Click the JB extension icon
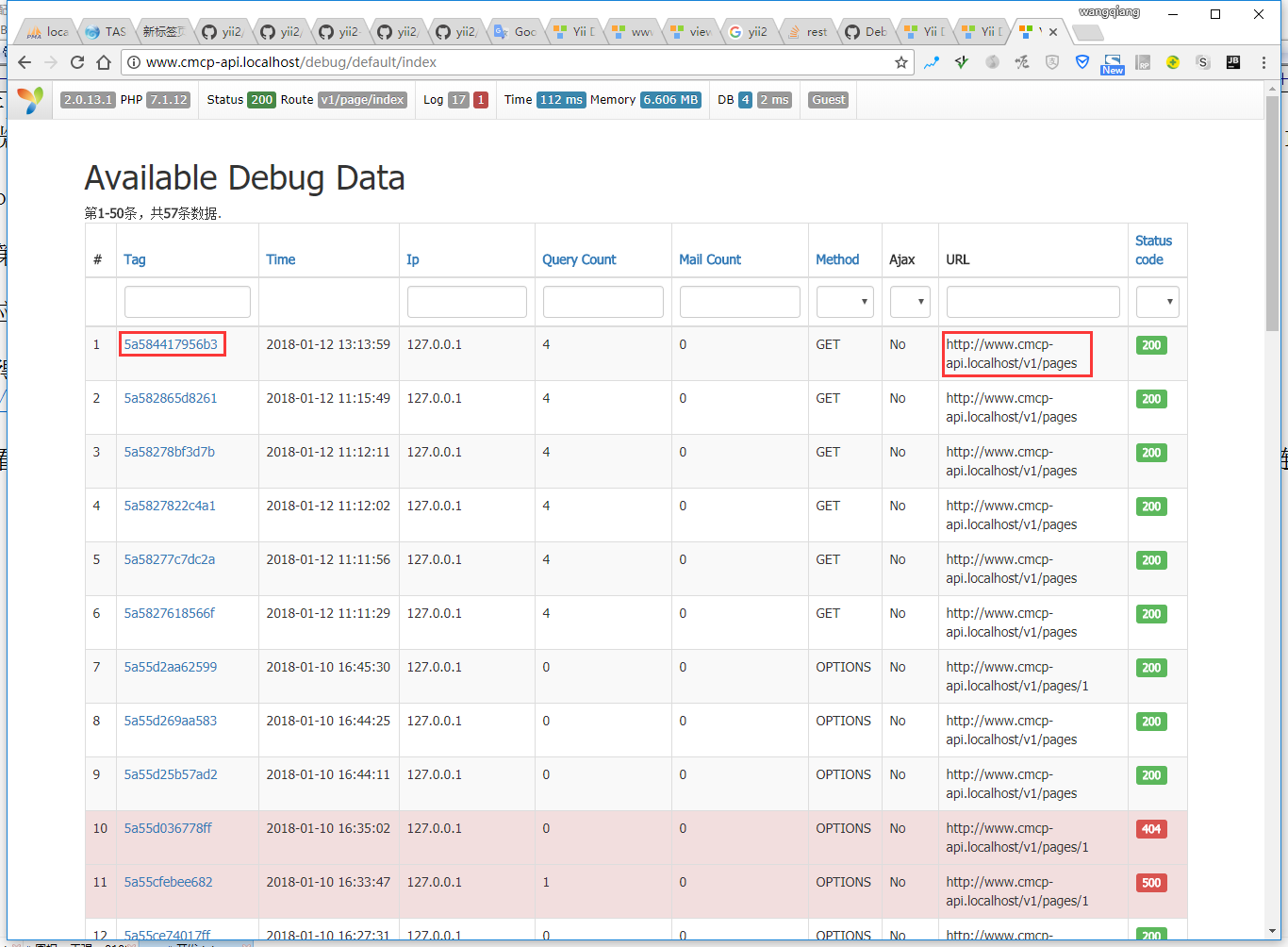1288x947 pixels. pyautogui.click(x=1232, y=62)
